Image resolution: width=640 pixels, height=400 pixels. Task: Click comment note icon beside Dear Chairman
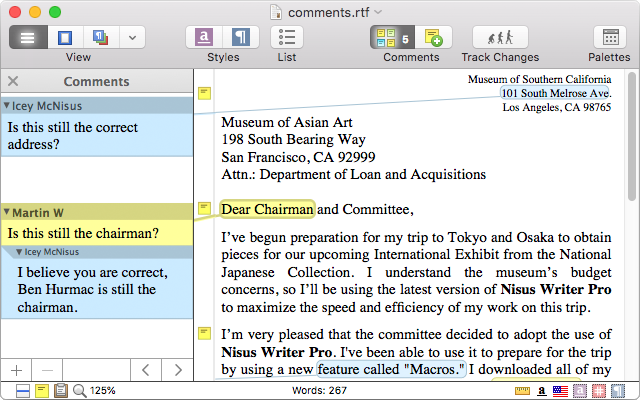(204, 208)
